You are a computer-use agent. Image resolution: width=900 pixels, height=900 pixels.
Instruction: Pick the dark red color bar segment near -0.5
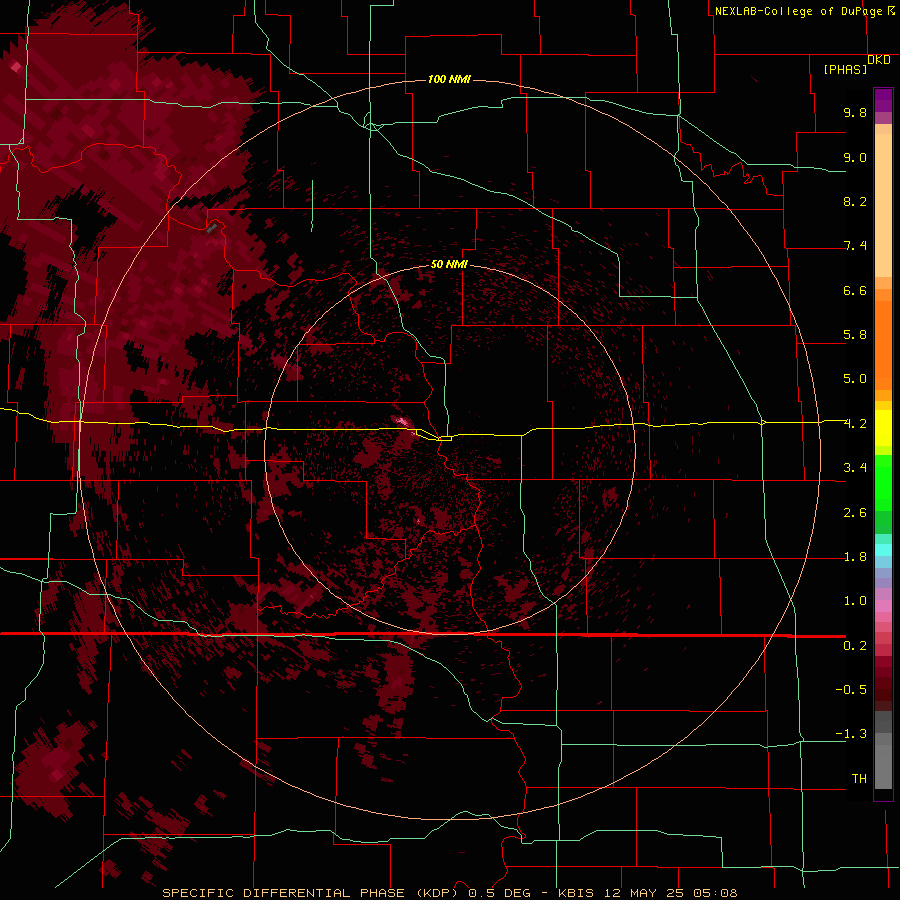(883, 689)
